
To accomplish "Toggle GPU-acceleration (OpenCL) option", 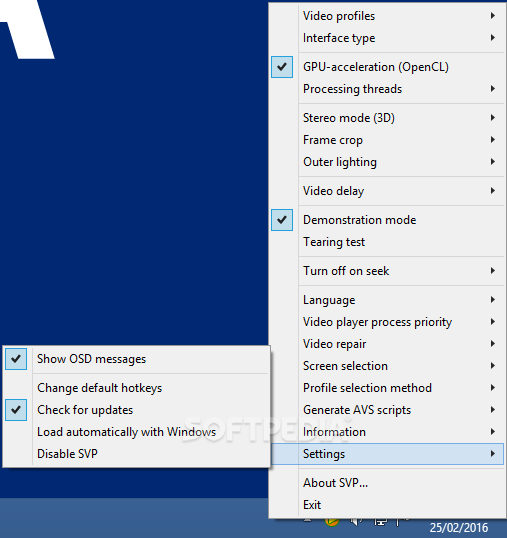I will pos(387,67).
